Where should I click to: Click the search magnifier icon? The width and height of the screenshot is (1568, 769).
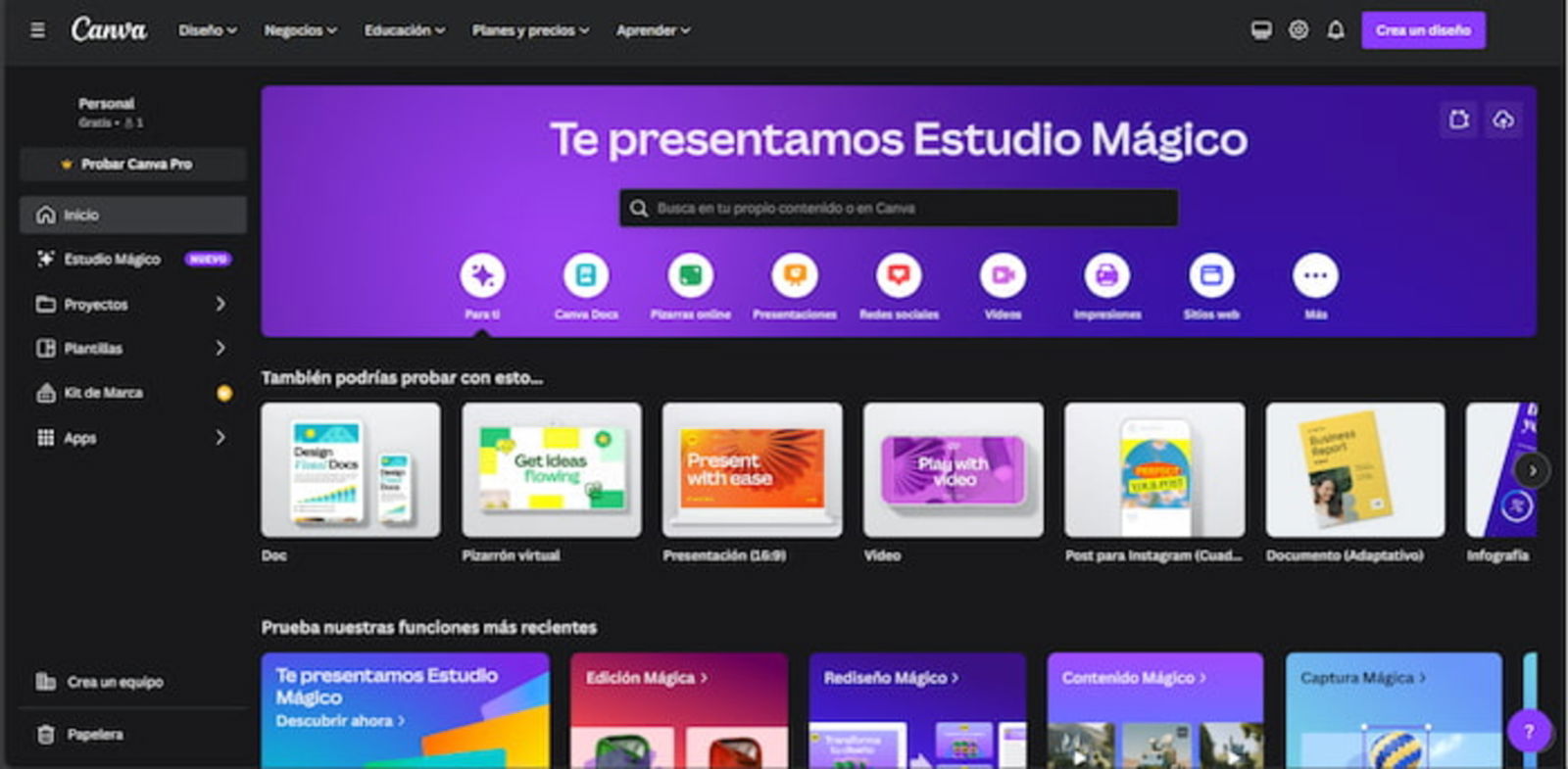(639, 209)
